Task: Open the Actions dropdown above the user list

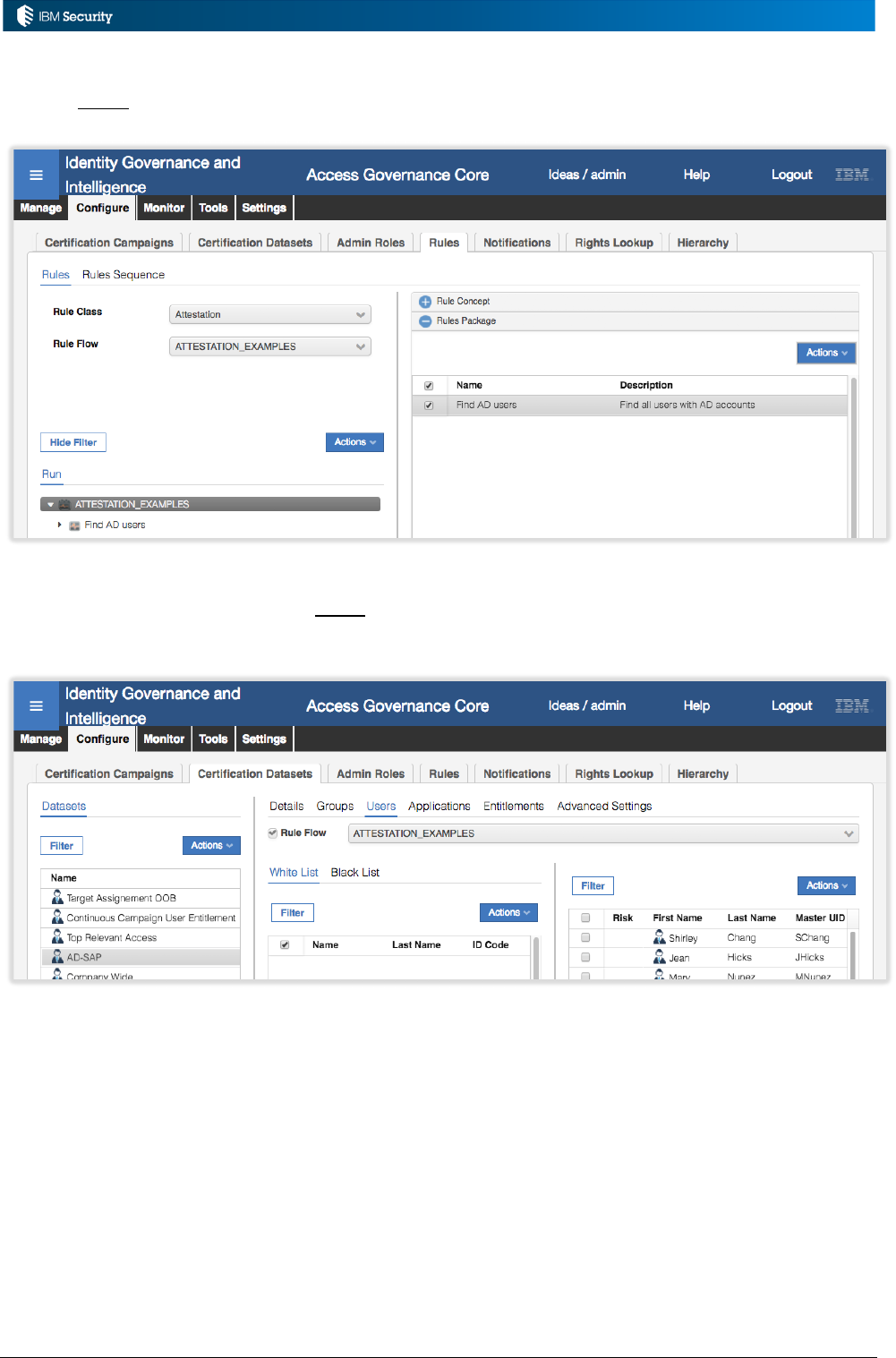Action: click(826, 885)
